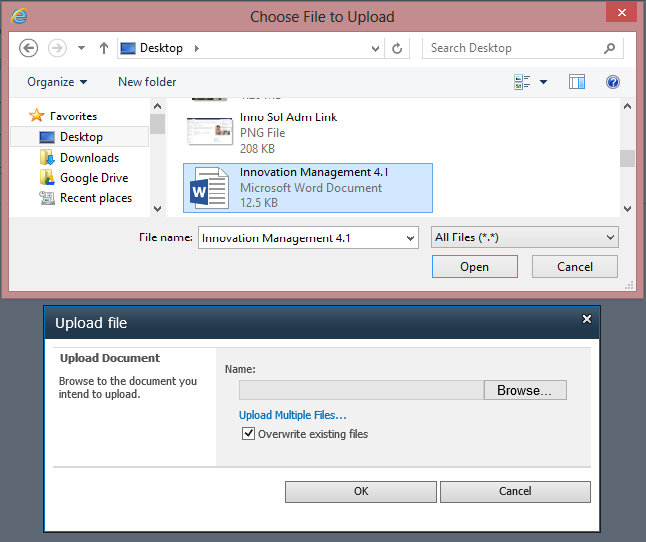The height and width of the screenshot is (542, 646).
Task: Expand the All Files type dropdown
Action: [610, 237]
